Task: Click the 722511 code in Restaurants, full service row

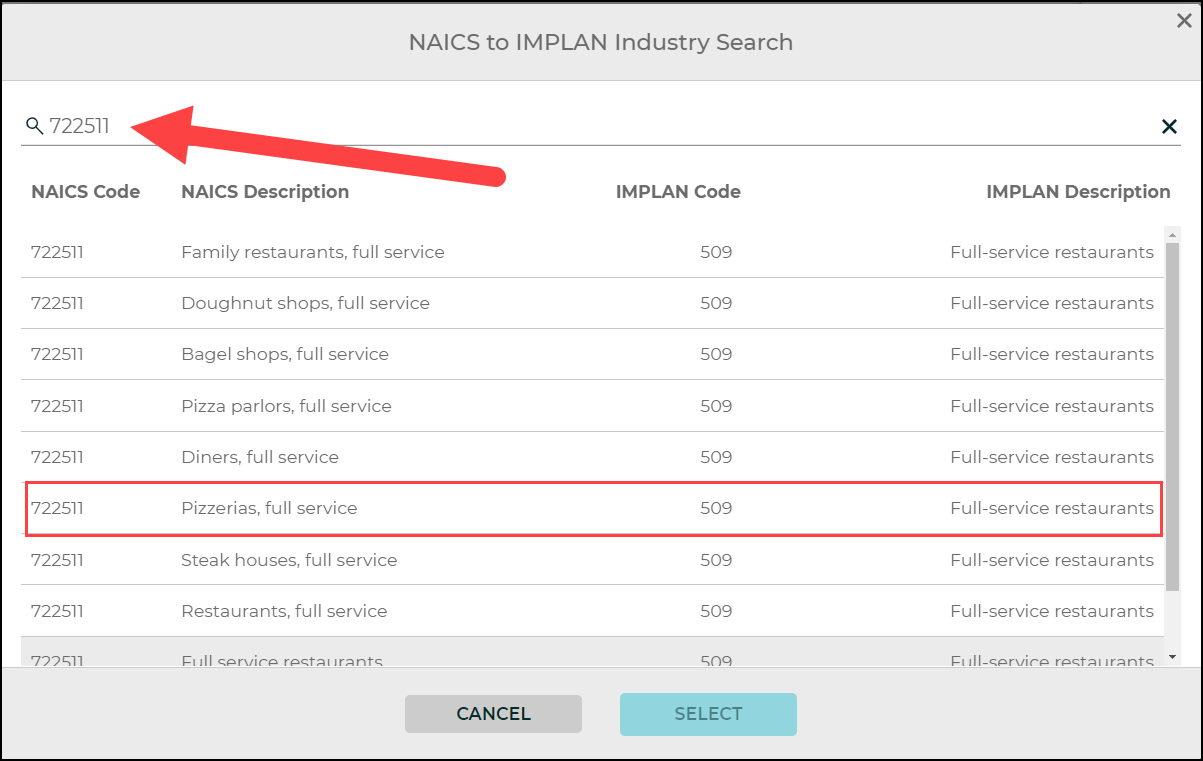Action: coord(57,611)
